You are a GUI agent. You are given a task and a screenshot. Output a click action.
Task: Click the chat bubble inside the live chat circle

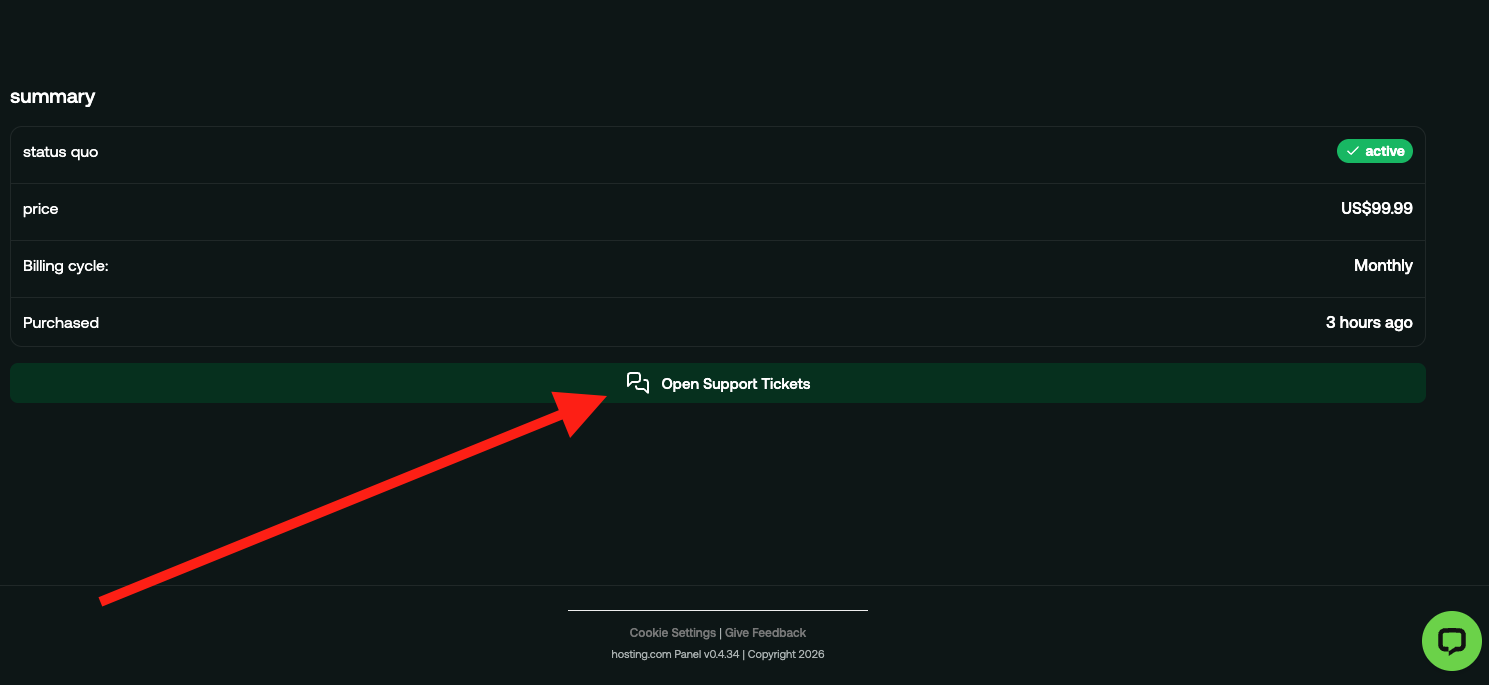point(1451,641)
